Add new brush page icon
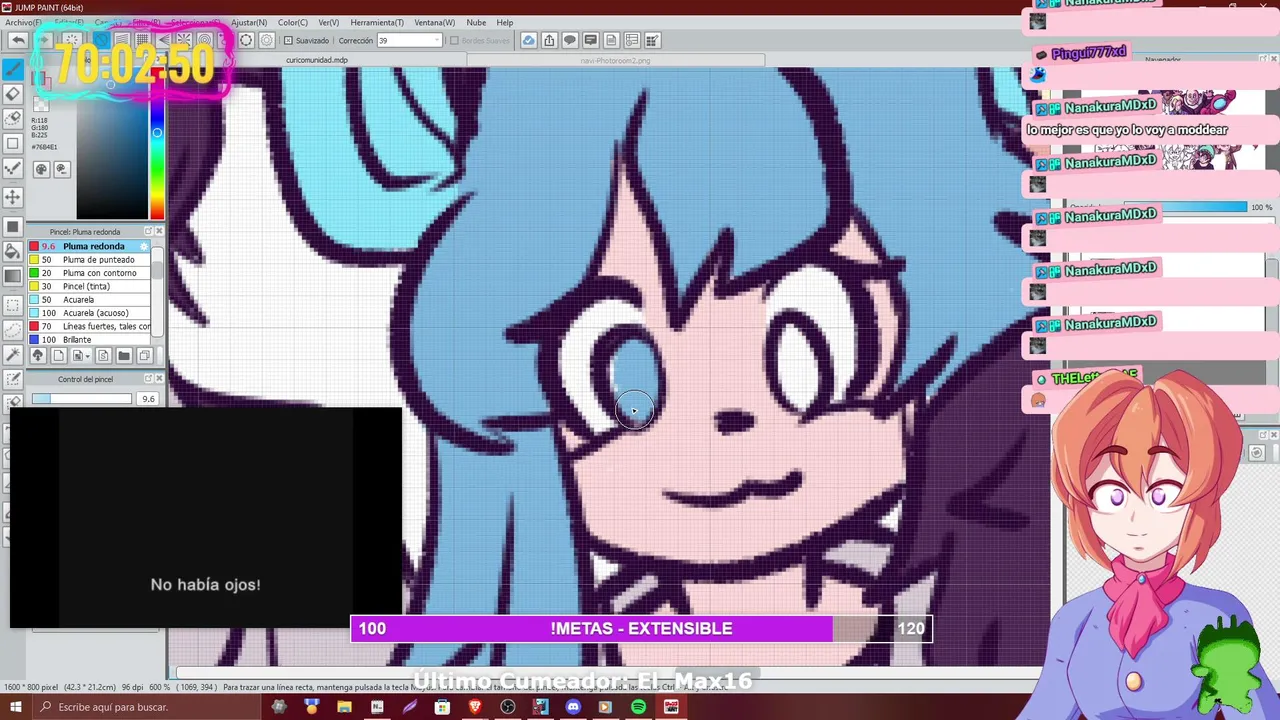This screenshot has width=1280, height=720. pyautogui.click(x=58, y=356)
